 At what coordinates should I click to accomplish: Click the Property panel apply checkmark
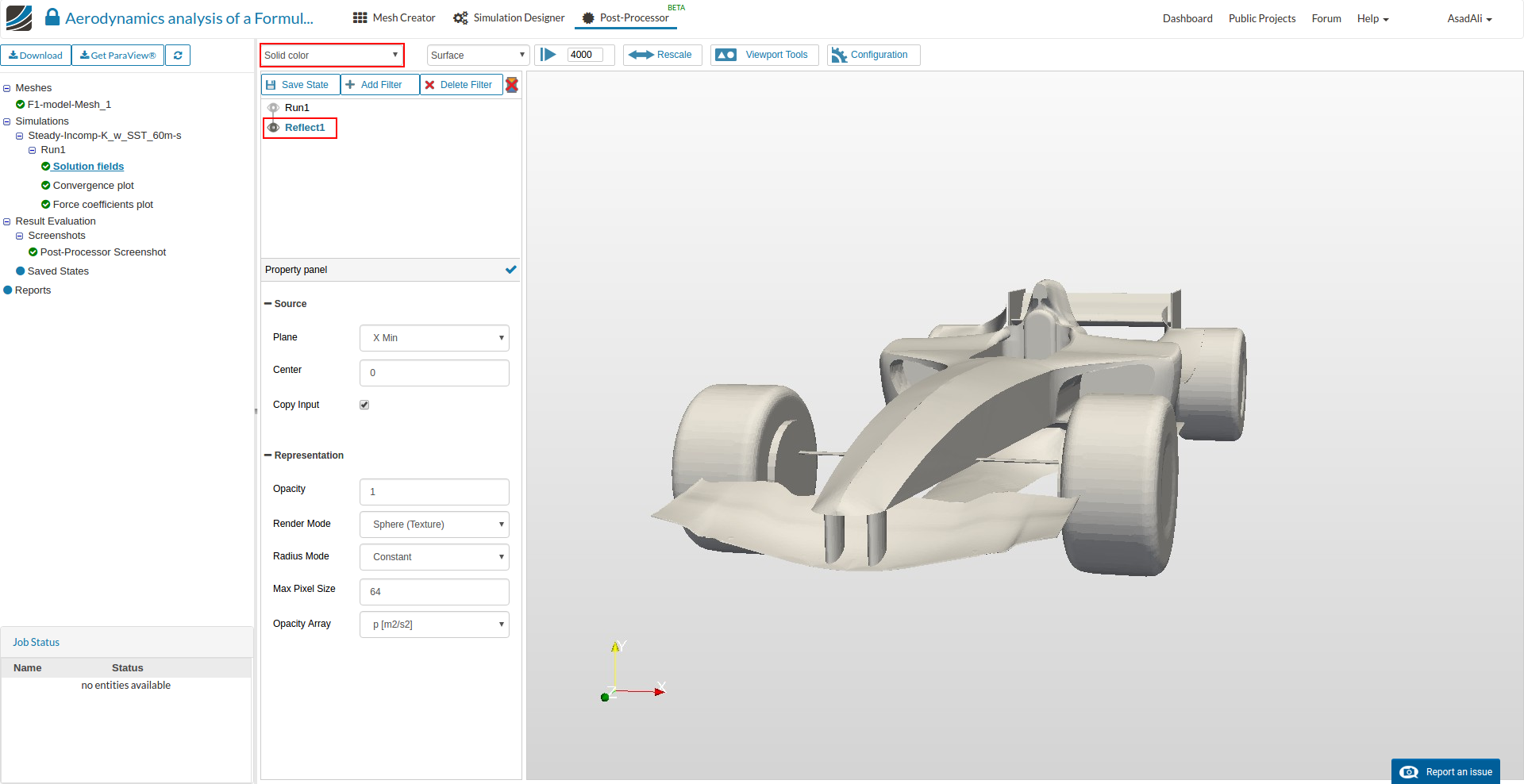pyautogui.click(x=510, y=270)
